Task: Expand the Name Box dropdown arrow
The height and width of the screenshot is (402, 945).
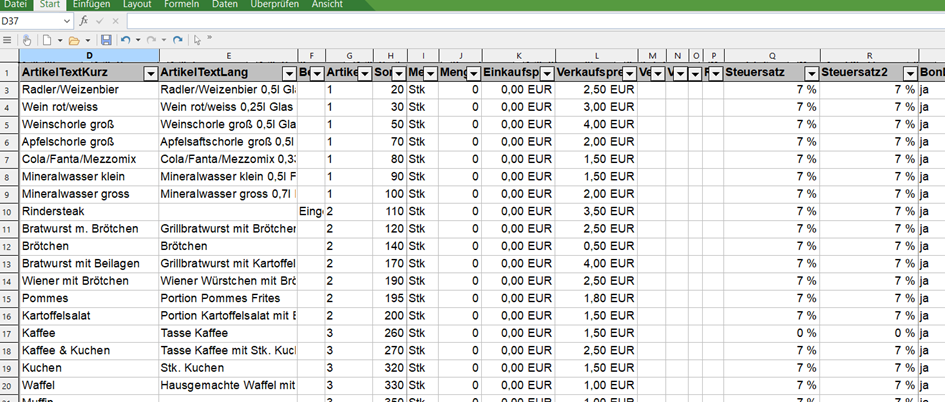Action: (67, 20)
